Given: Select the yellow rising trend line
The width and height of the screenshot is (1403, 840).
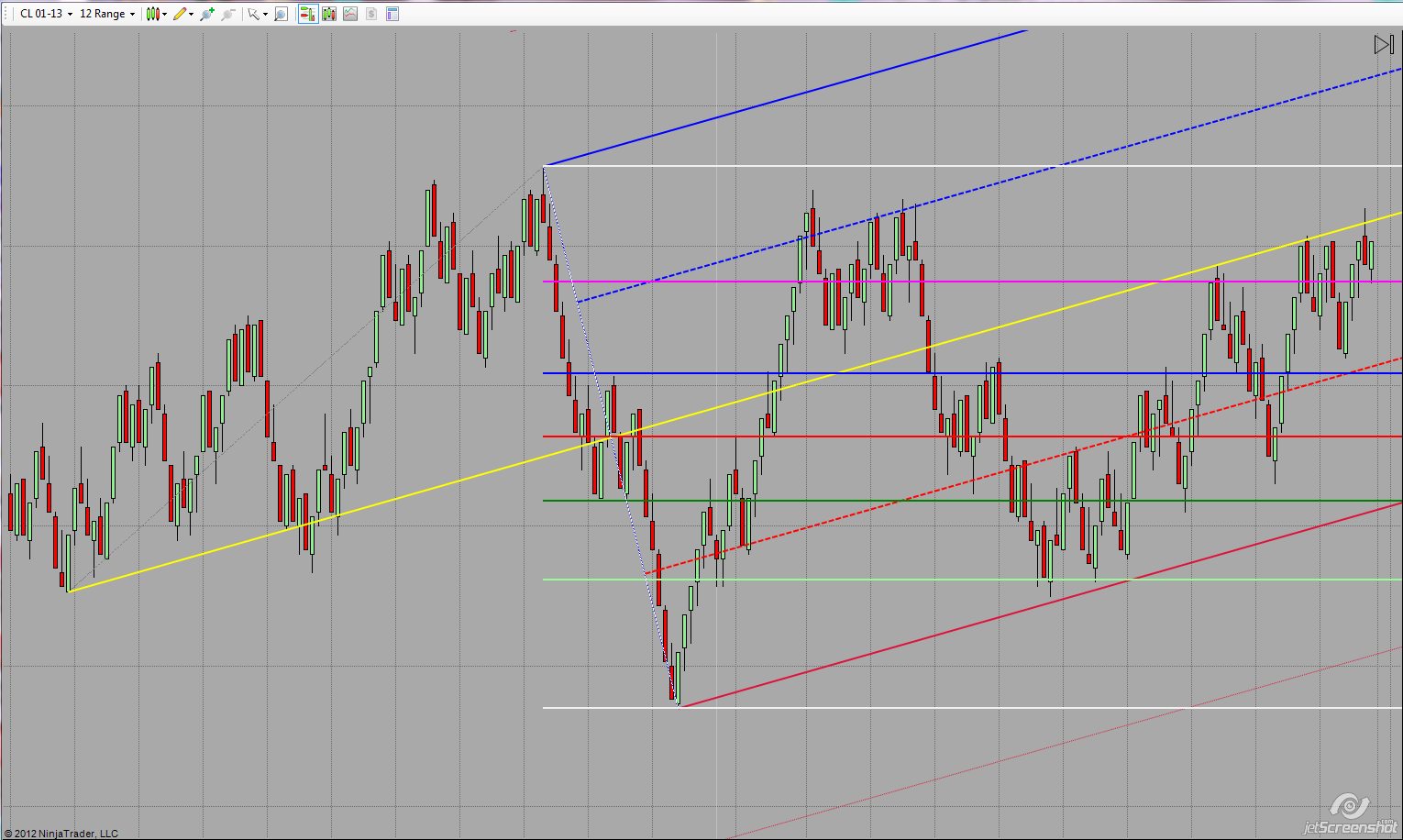Looking at the screenshot, I should (735, 402).
